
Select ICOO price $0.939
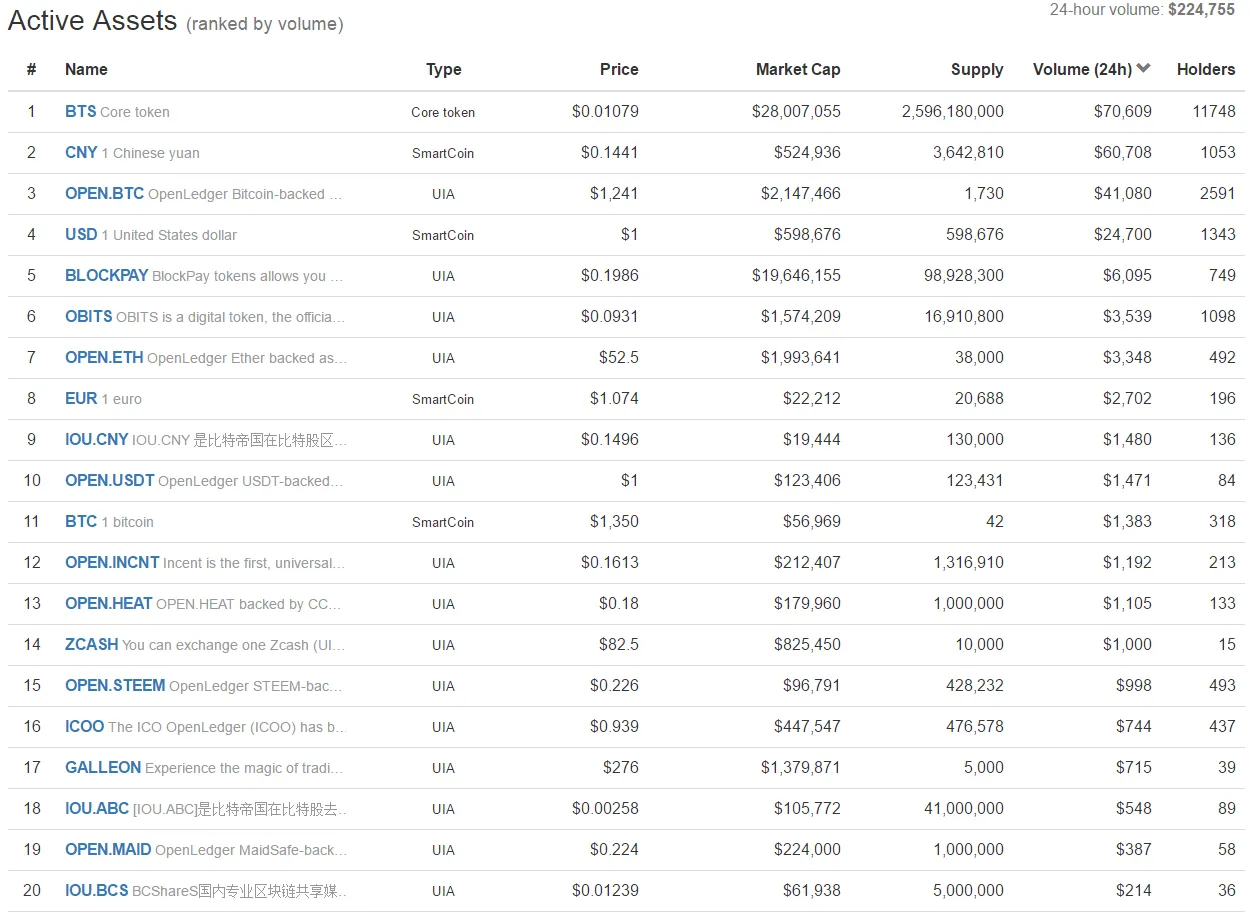pos(614,727)
